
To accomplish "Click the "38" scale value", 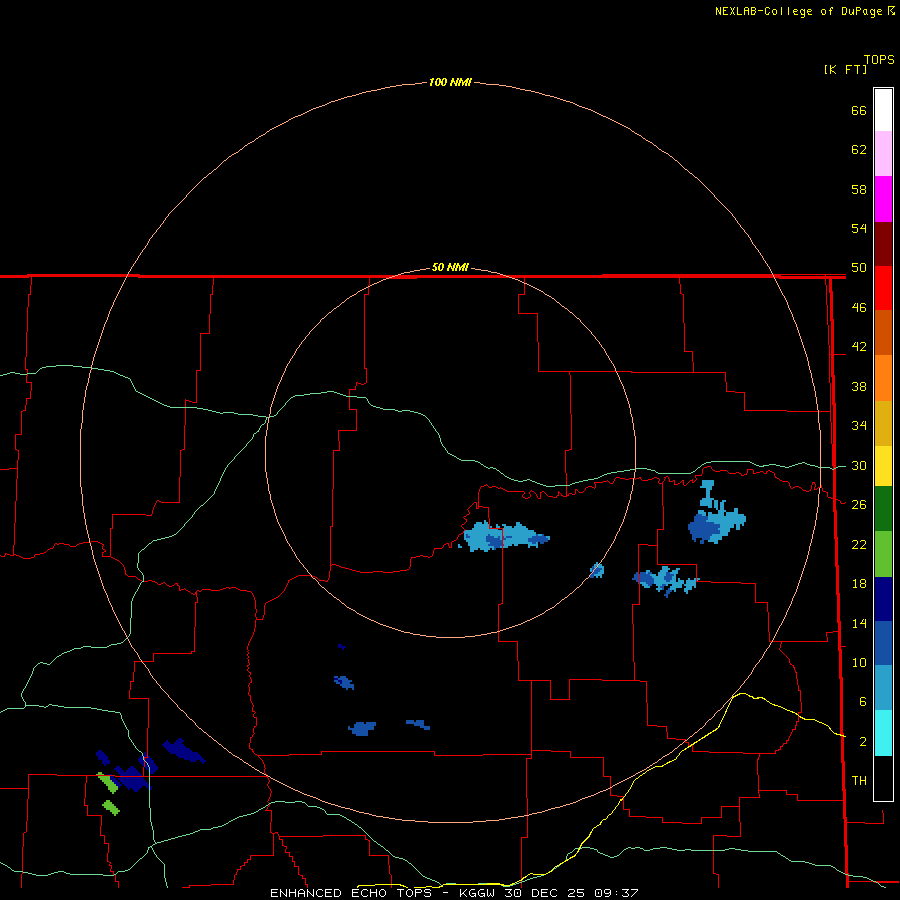I will pyautogui.click(x=859, y=387).
